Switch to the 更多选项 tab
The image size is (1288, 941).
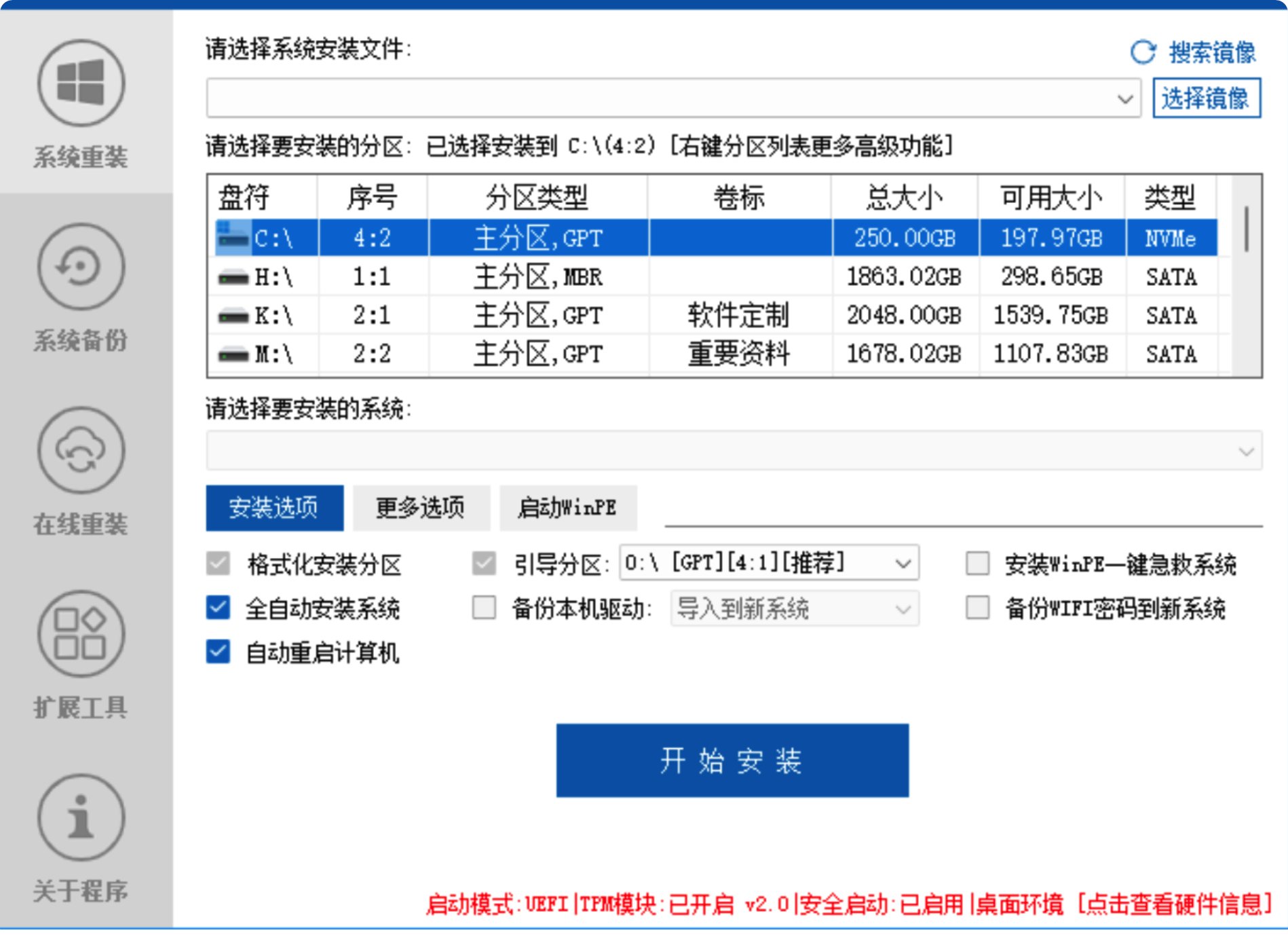pos(421,507)
